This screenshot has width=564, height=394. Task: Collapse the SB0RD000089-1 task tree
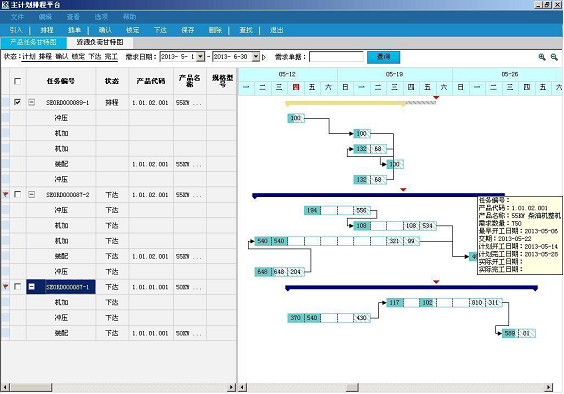coord(32,102)
